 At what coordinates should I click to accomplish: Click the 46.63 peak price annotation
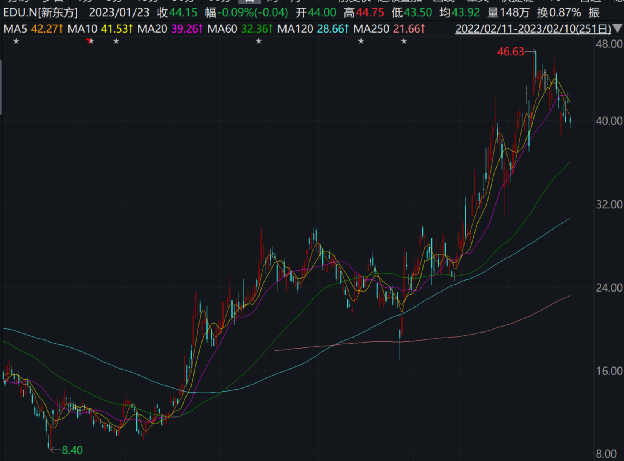pyautogui.click(x=511, y=52)
